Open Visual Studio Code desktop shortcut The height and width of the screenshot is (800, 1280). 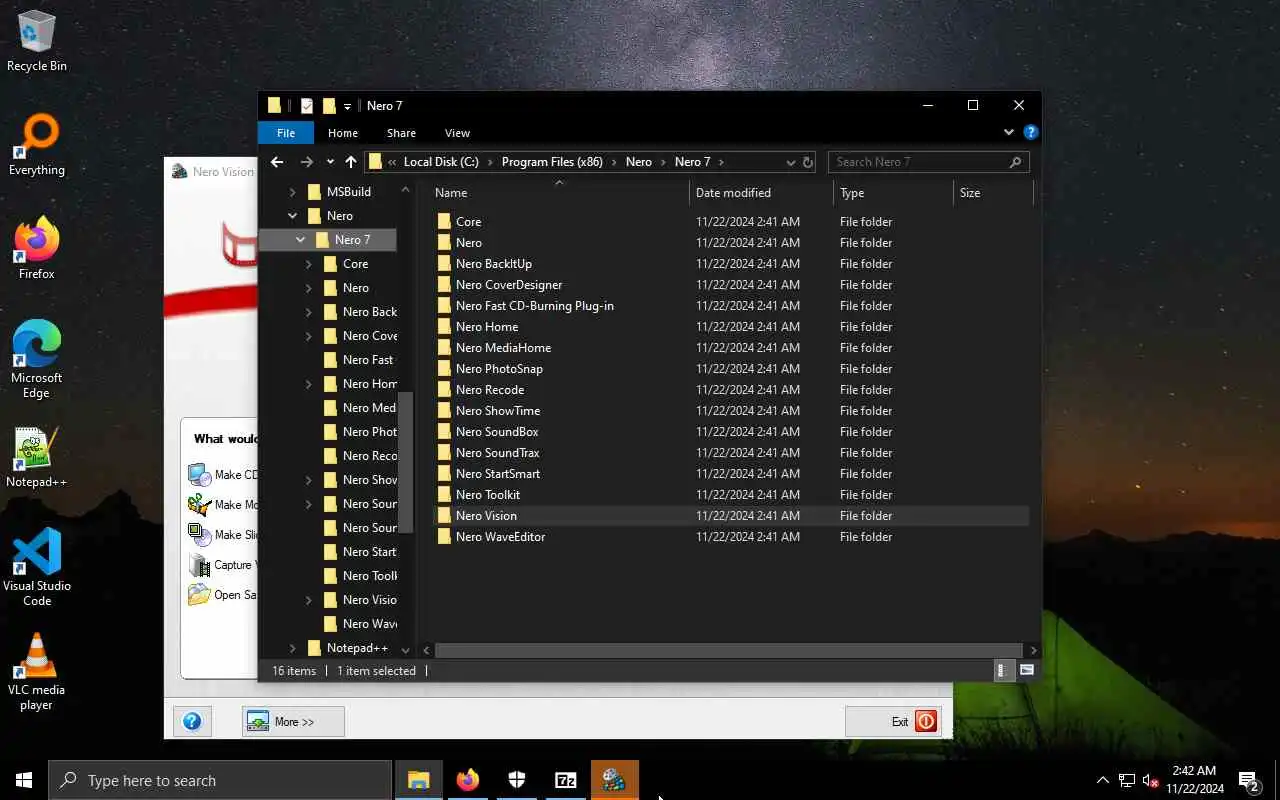[x=37, y=568]
